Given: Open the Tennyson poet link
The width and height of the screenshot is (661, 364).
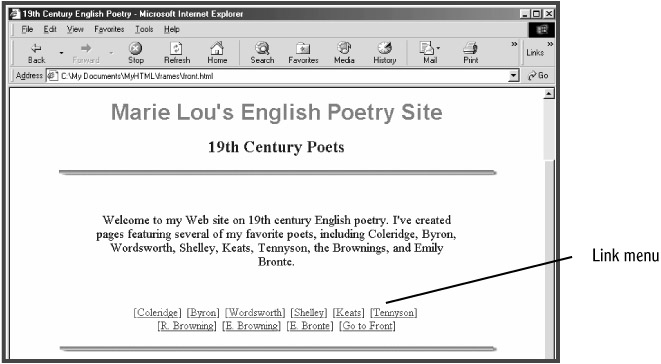Looking at the screenshot, I should [394, 313].
